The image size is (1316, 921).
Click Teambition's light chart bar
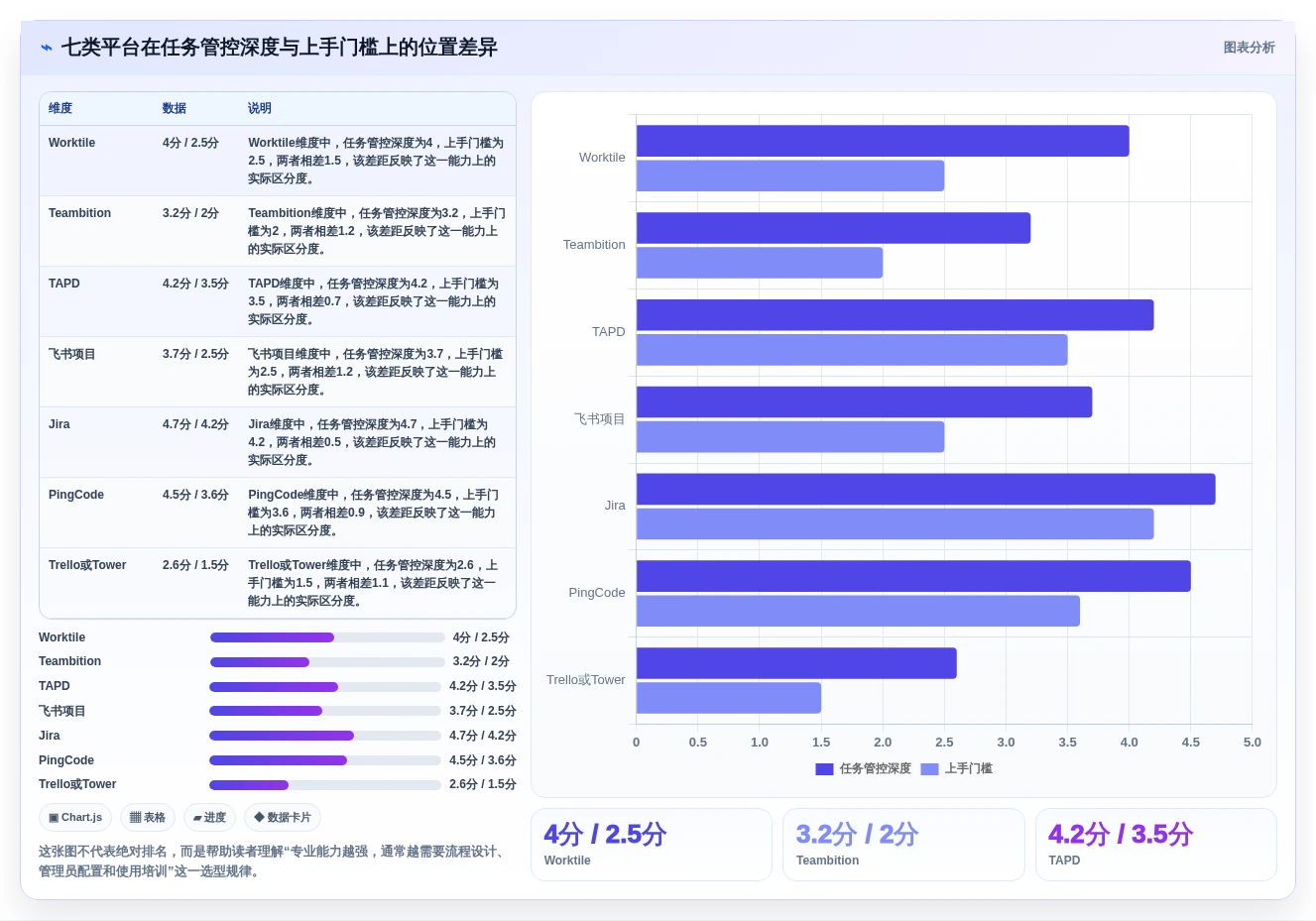(760, 263)
